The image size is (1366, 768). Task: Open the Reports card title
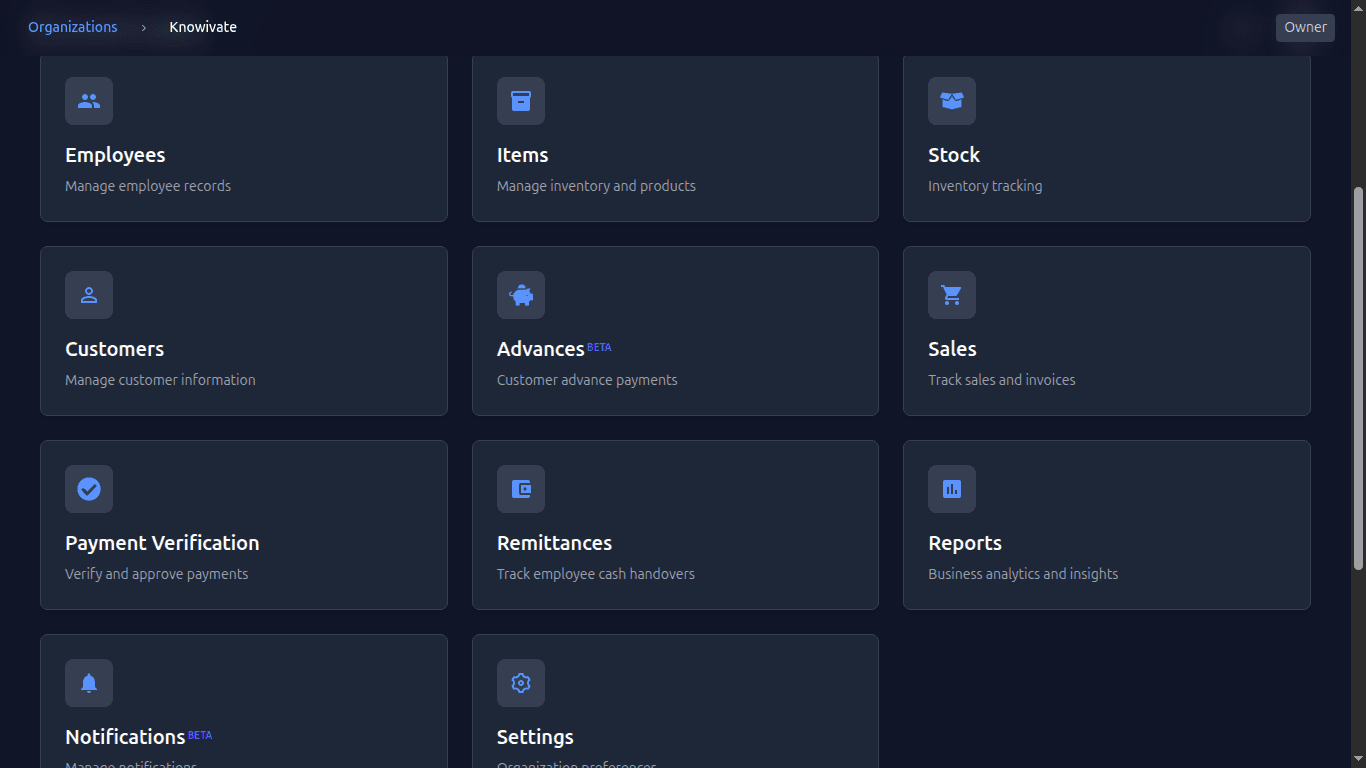click(965, 543)
